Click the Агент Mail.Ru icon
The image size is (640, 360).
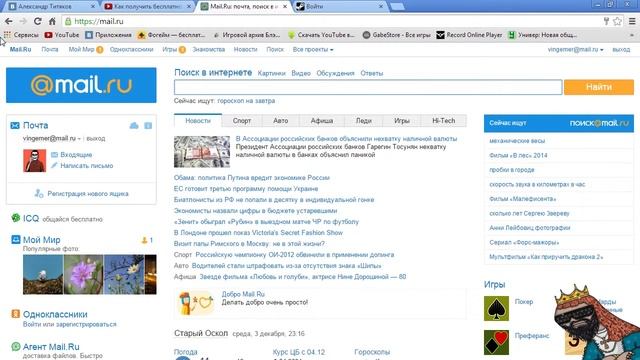(x=16, y=347)
